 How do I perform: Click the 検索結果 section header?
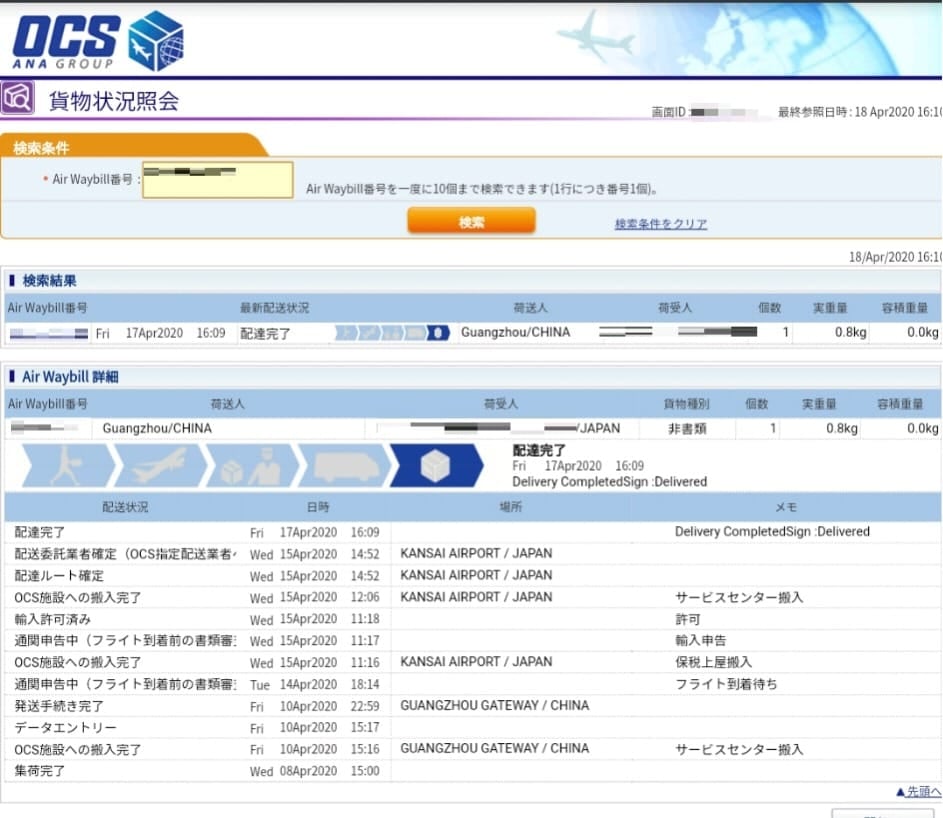coord(49,281)
